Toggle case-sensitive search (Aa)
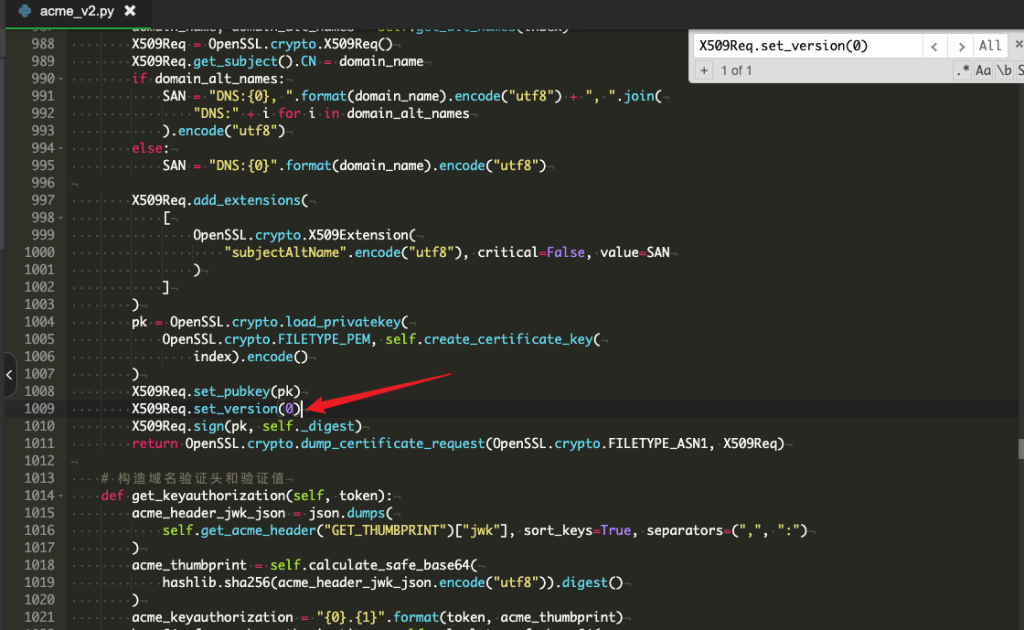This screenshot has width=1024, height=630. tap(983, 70)
